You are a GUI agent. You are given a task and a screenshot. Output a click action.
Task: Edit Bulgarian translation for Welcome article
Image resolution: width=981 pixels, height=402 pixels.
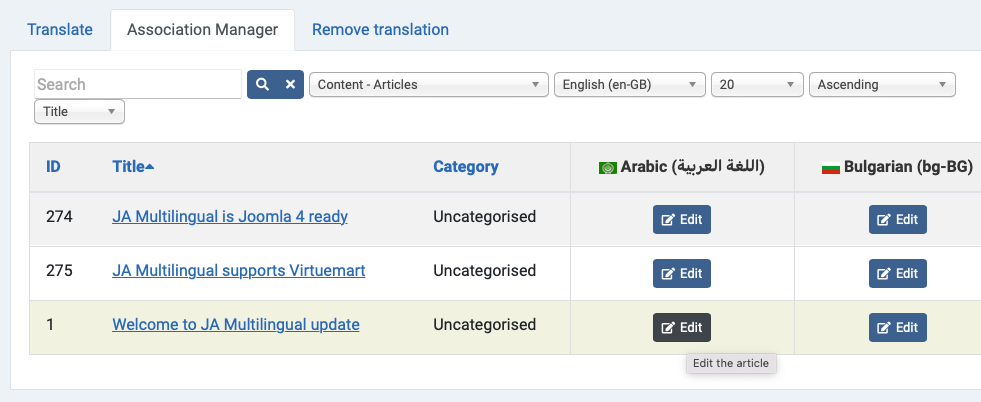(x=898, y=327)
